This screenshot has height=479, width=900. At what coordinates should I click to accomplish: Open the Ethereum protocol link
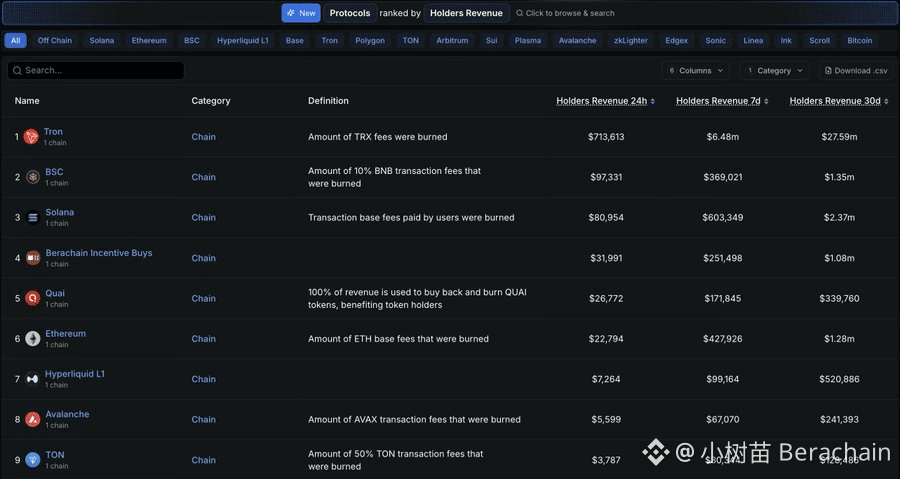(x=65, y=333)
